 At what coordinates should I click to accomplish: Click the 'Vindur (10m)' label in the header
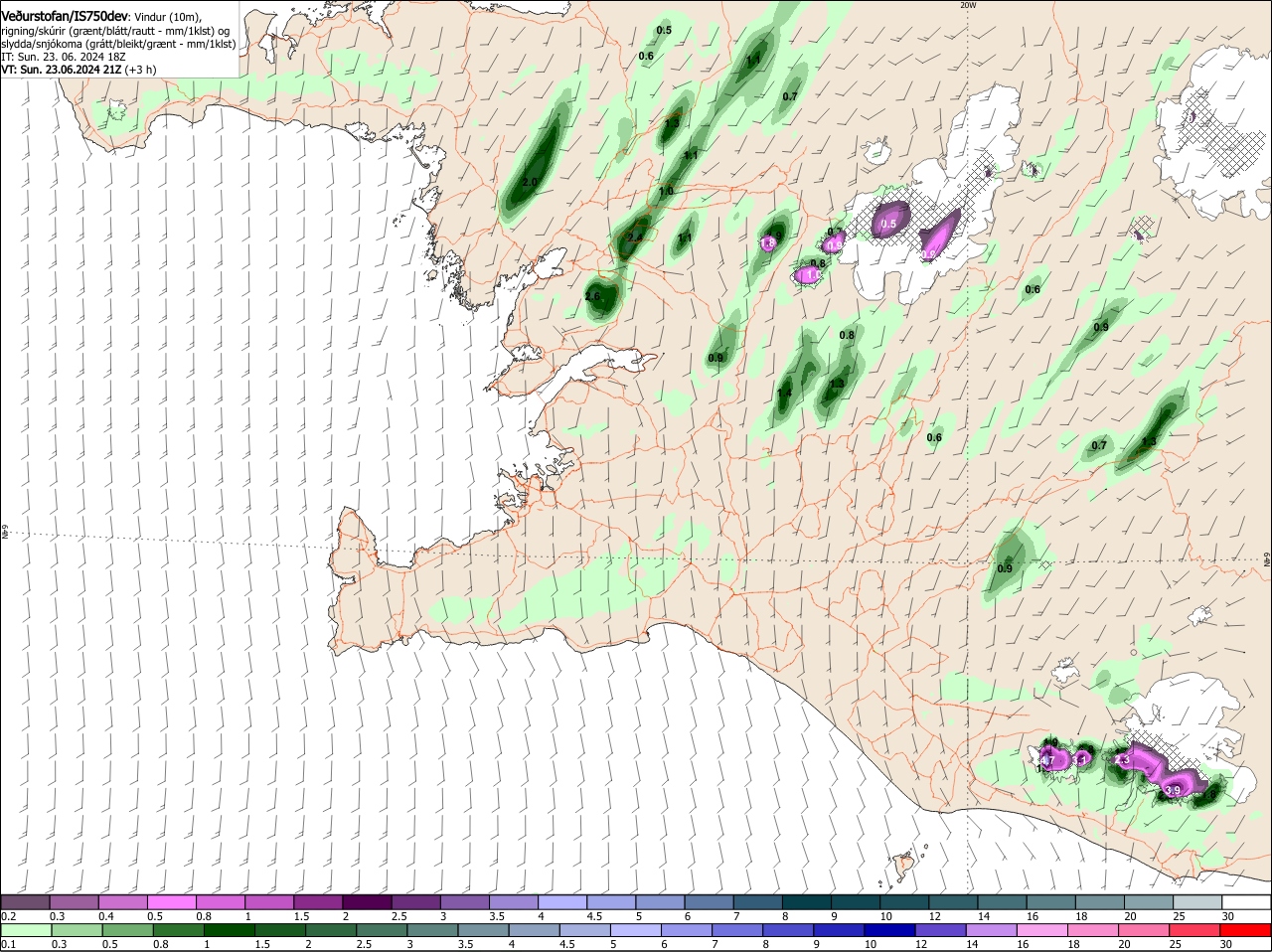click(167, 17)
